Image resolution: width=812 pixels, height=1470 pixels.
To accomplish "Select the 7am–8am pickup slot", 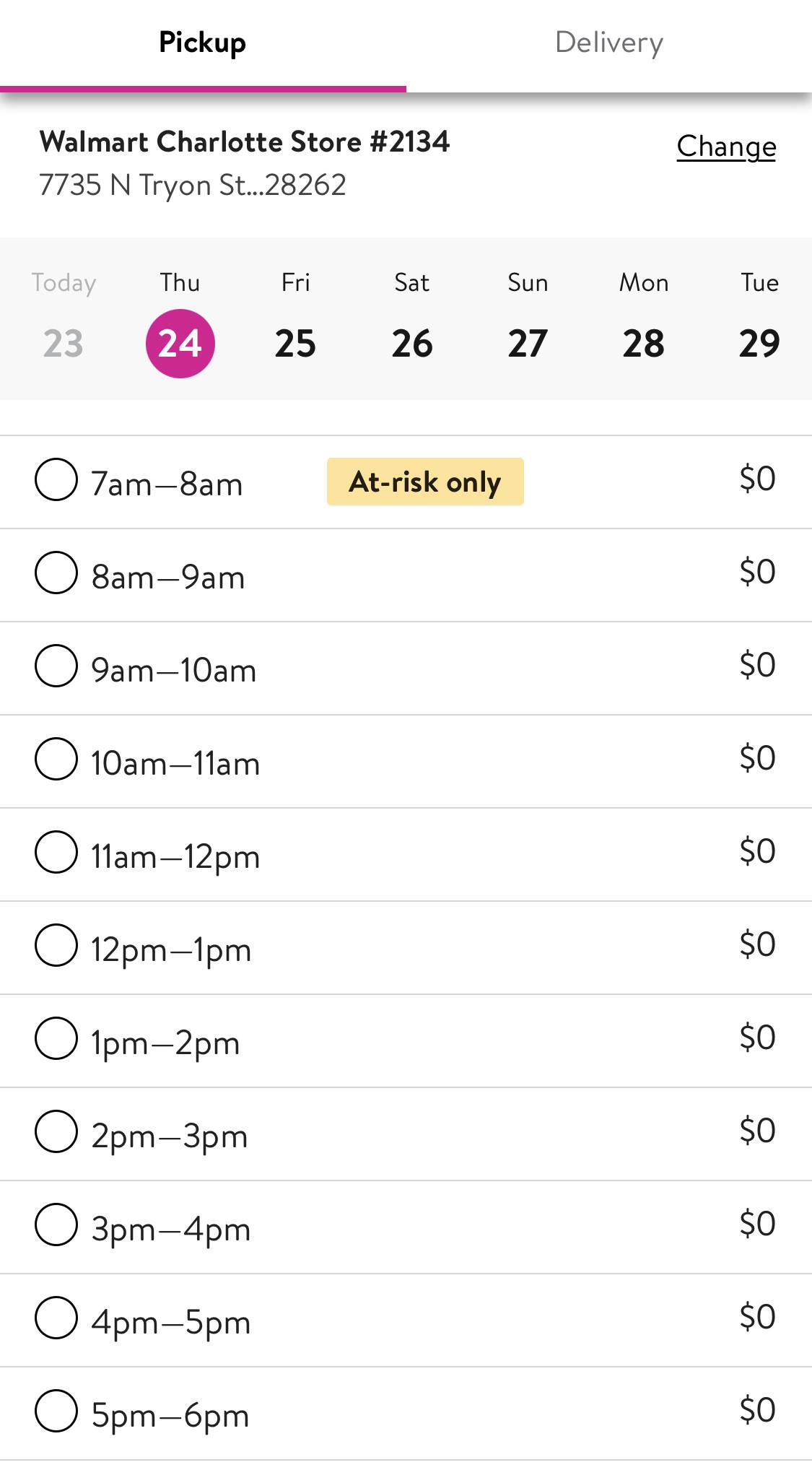I will 56,480.
